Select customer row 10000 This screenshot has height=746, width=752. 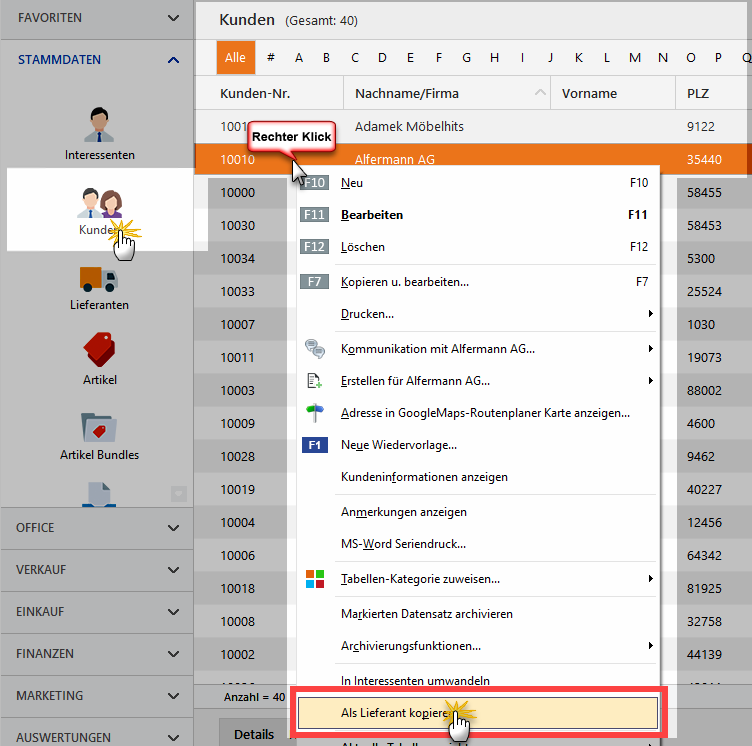tap(238, 193)
